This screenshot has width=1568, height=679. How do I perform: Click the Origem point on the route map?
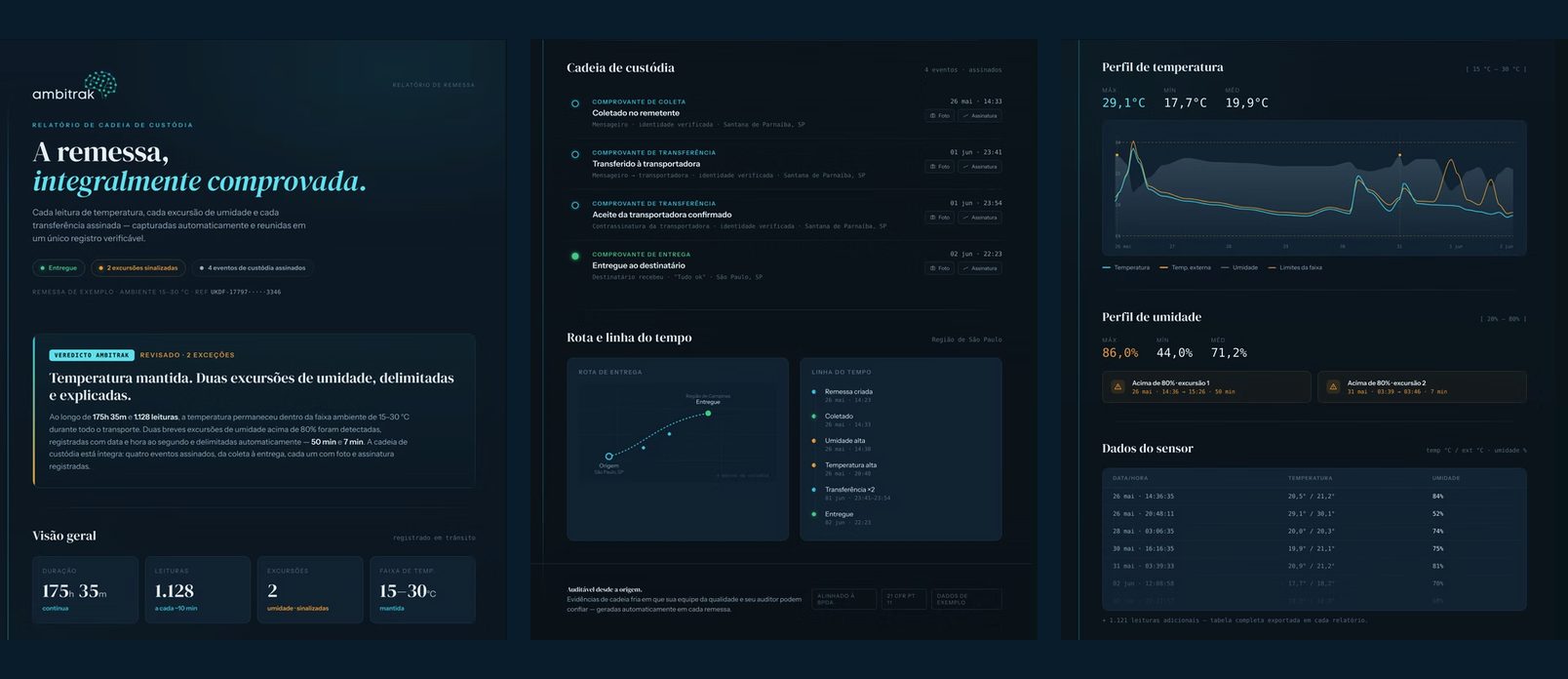click(x=608, y=457)
